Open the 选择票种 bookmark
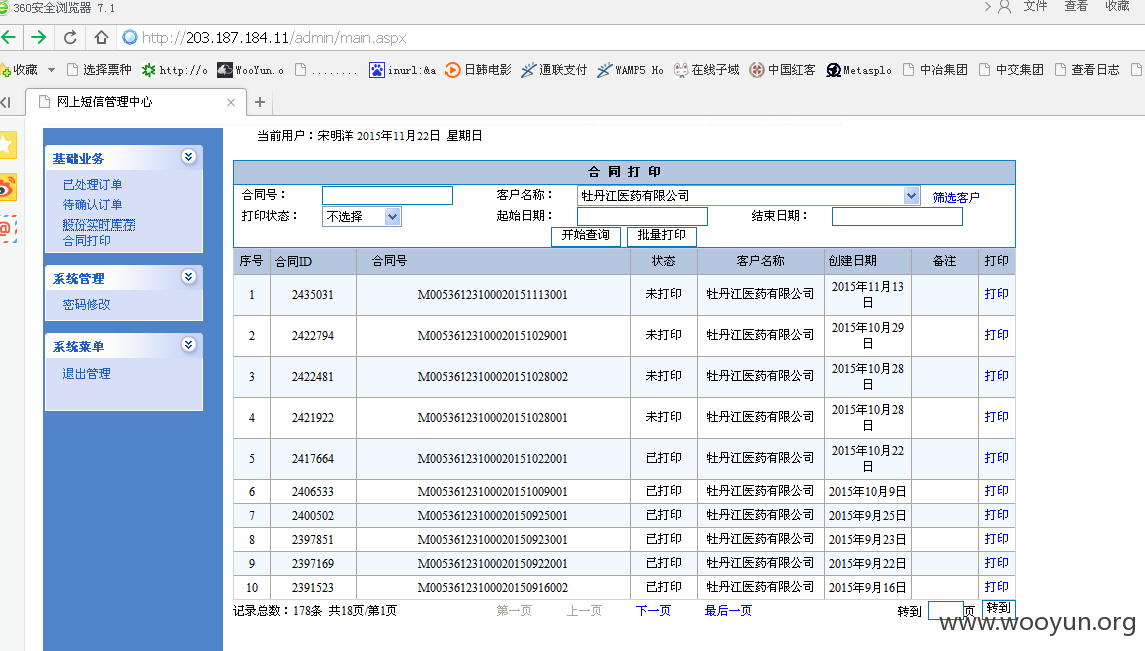Viewport: 1145px width, 651px height. click(99, 70)
